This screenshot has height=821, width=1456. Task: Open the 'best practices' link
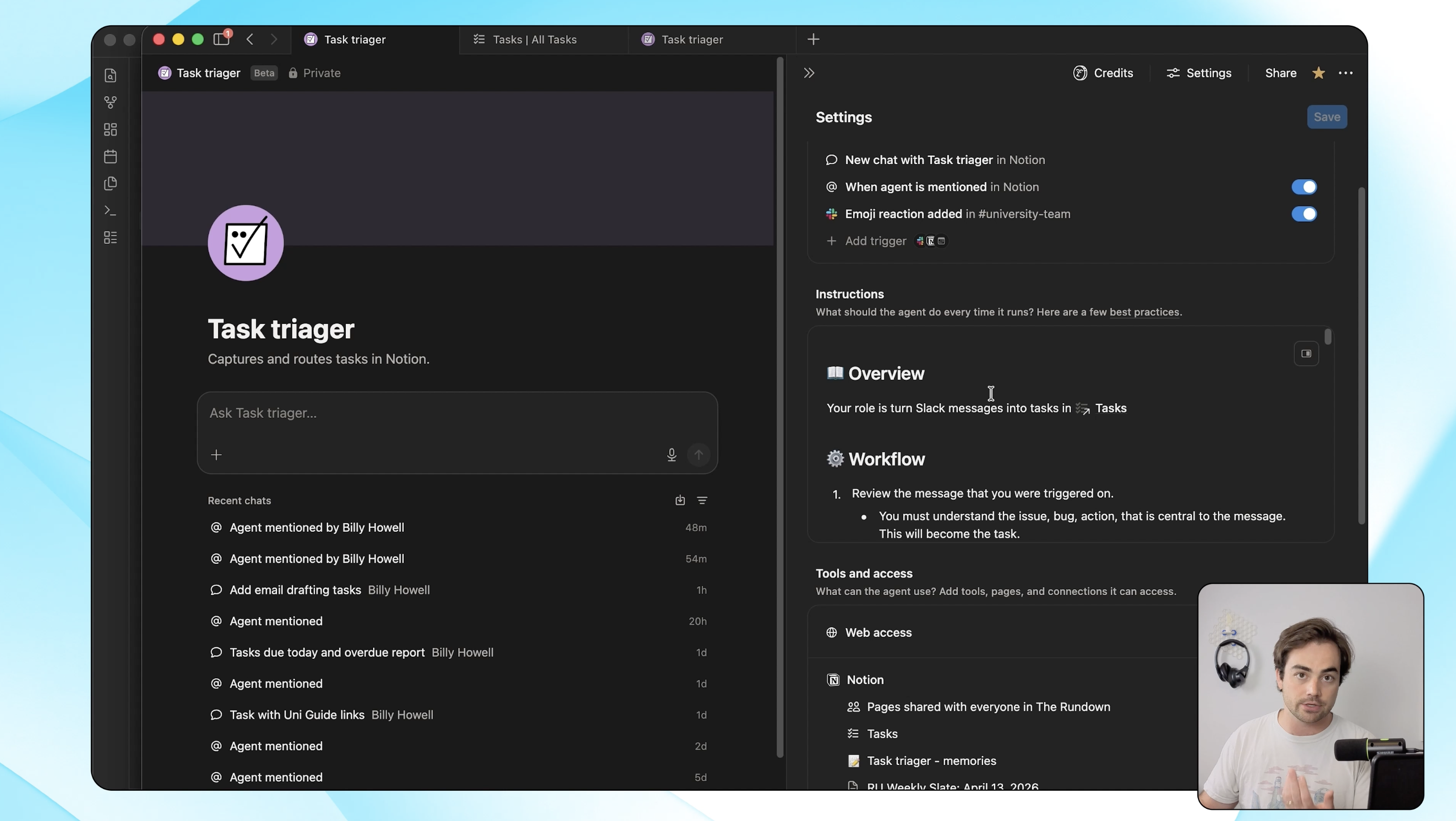click(x=1144, y=312)
